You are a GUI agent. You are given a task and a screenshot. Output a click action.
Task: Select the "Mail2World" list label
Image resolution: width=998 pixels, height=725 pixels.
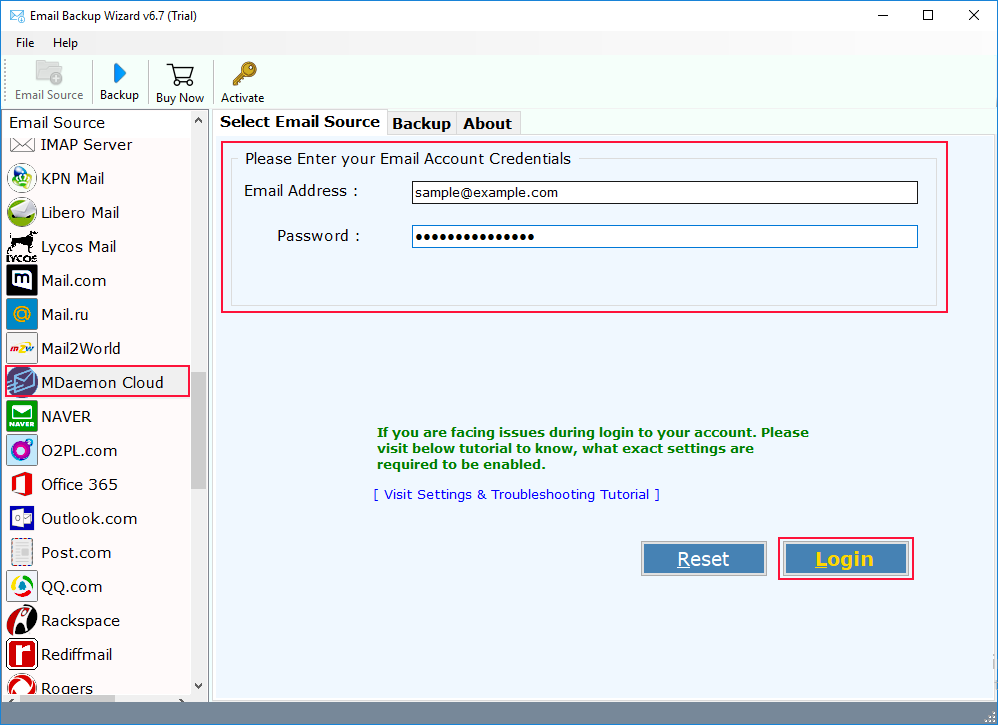tap(81, 349)
